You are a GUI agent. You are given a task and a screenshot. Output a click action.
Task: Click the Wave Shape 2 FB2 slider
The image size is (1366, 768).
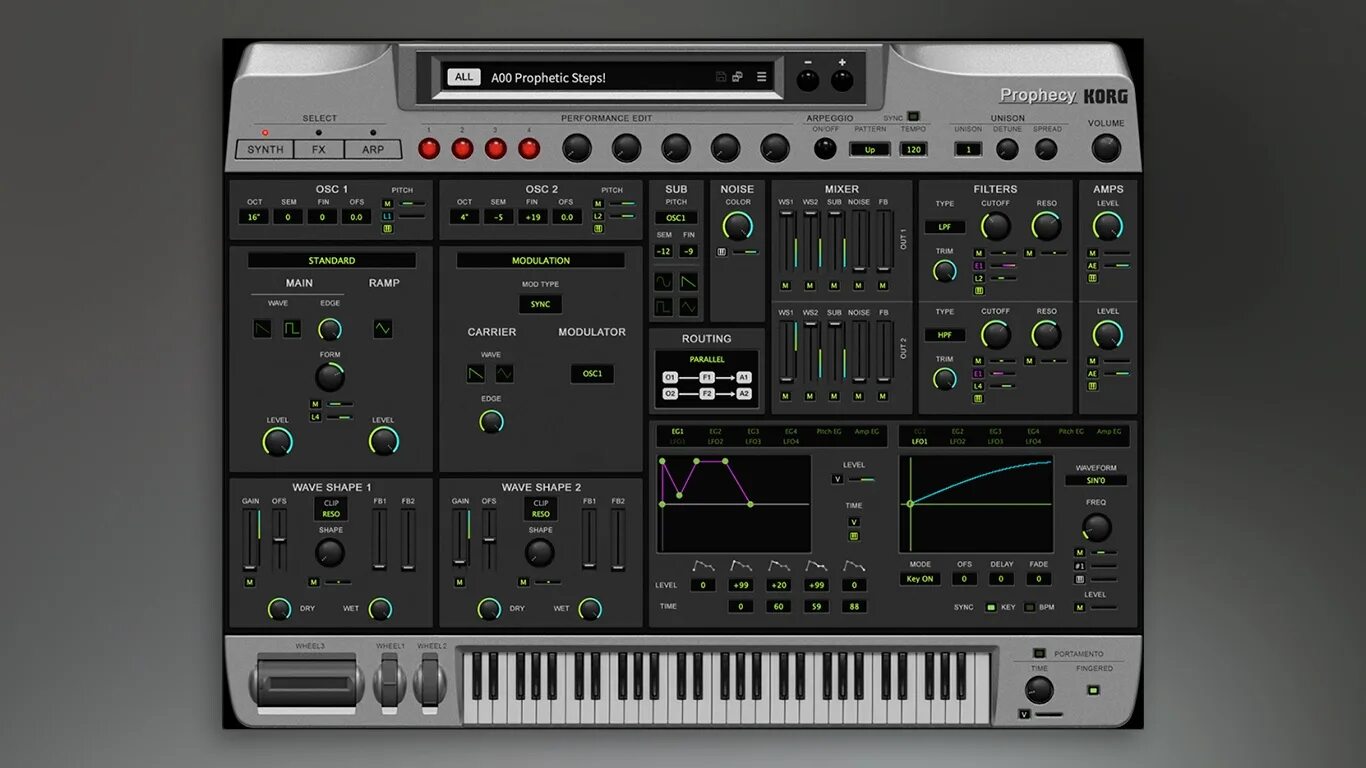pos(618,539)
